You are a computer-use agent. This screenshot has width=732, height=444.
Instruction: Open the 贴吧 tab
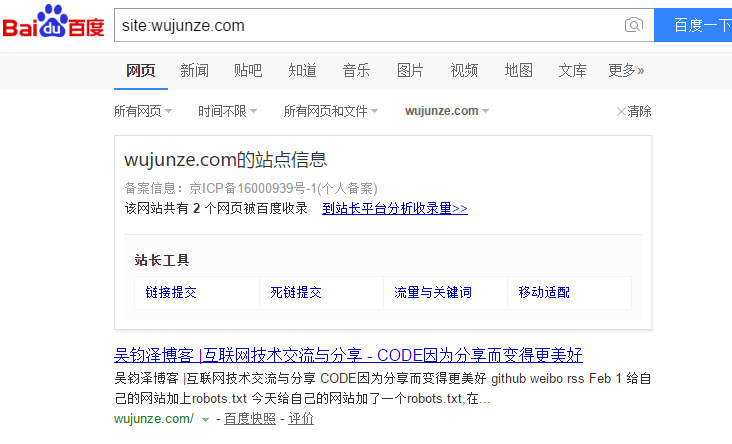[x=248, y=70]
